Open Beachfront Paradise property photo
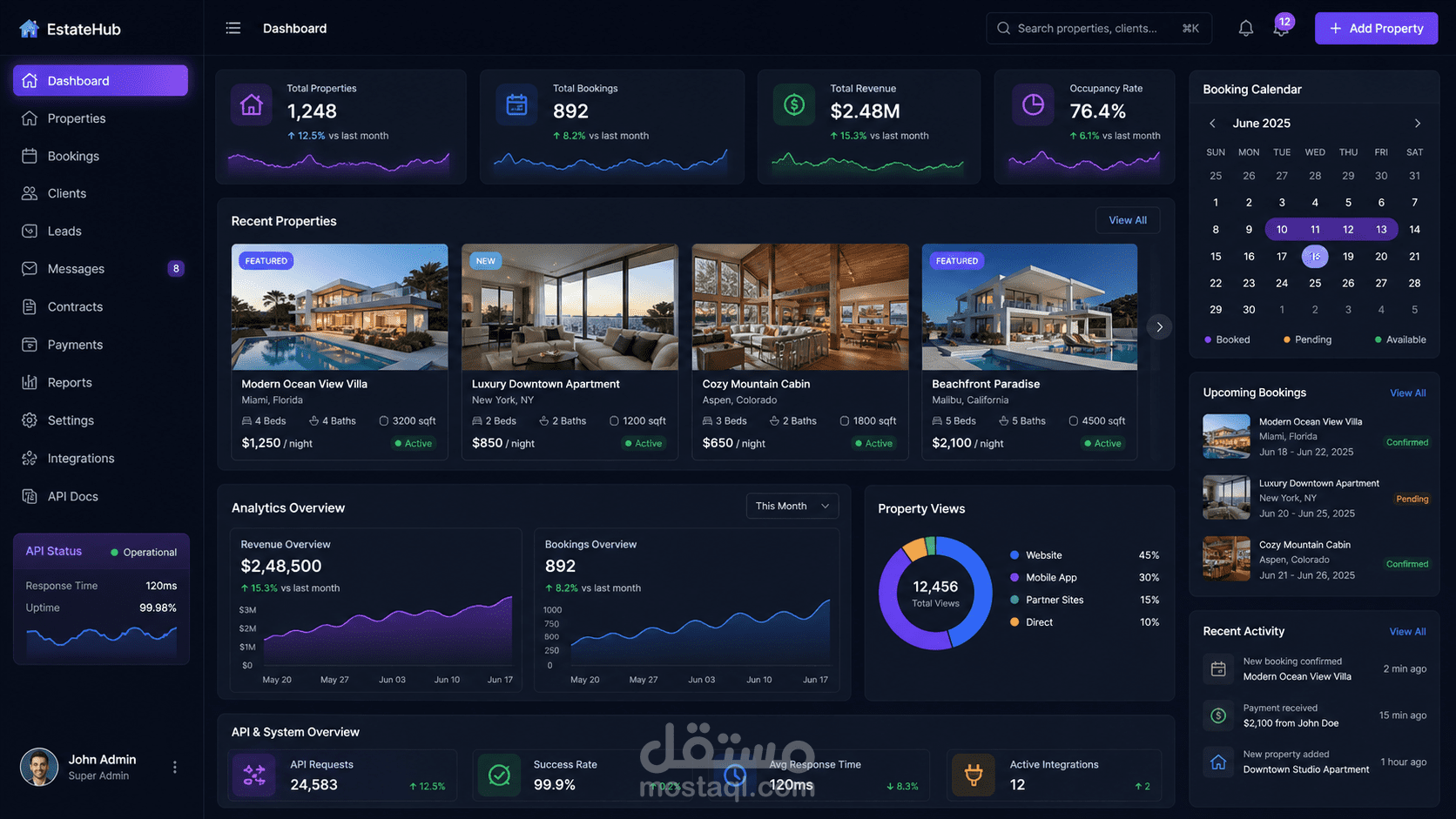The image size is (1456, 819). point(1029,307)
